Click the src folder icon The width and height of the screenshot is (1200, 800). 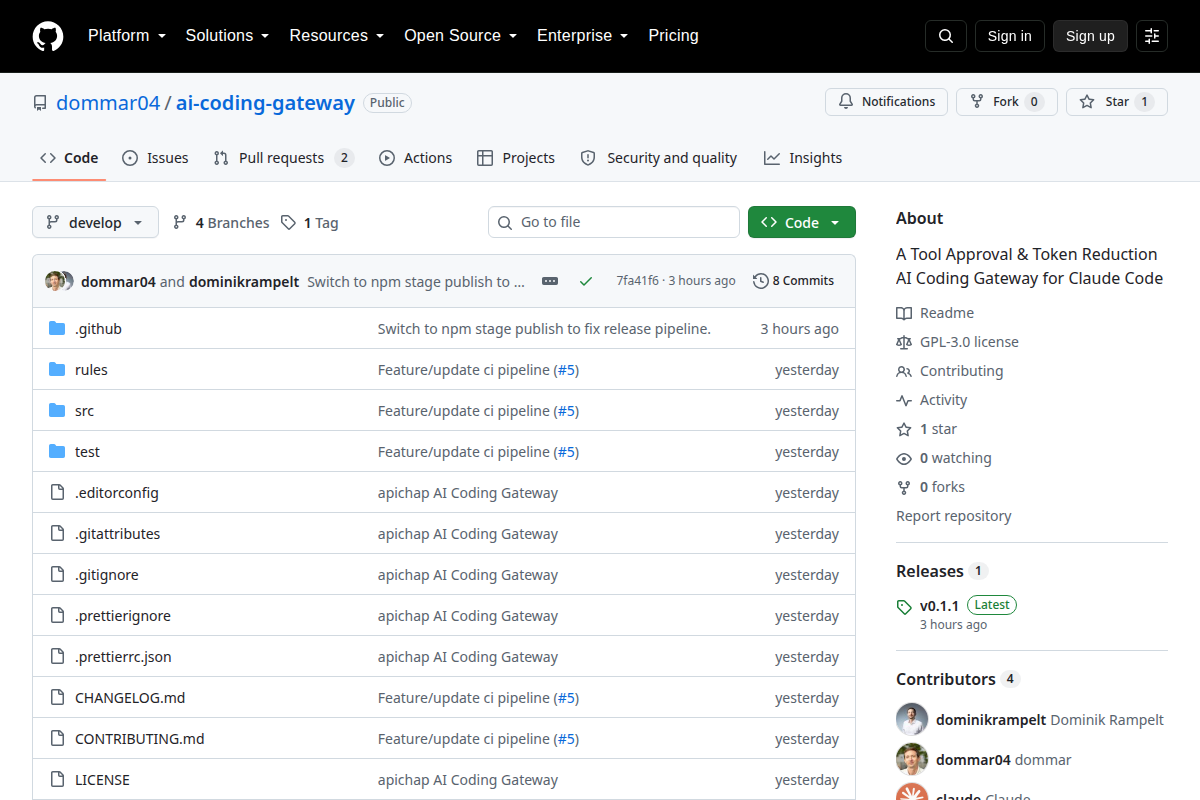coord(57,411)
